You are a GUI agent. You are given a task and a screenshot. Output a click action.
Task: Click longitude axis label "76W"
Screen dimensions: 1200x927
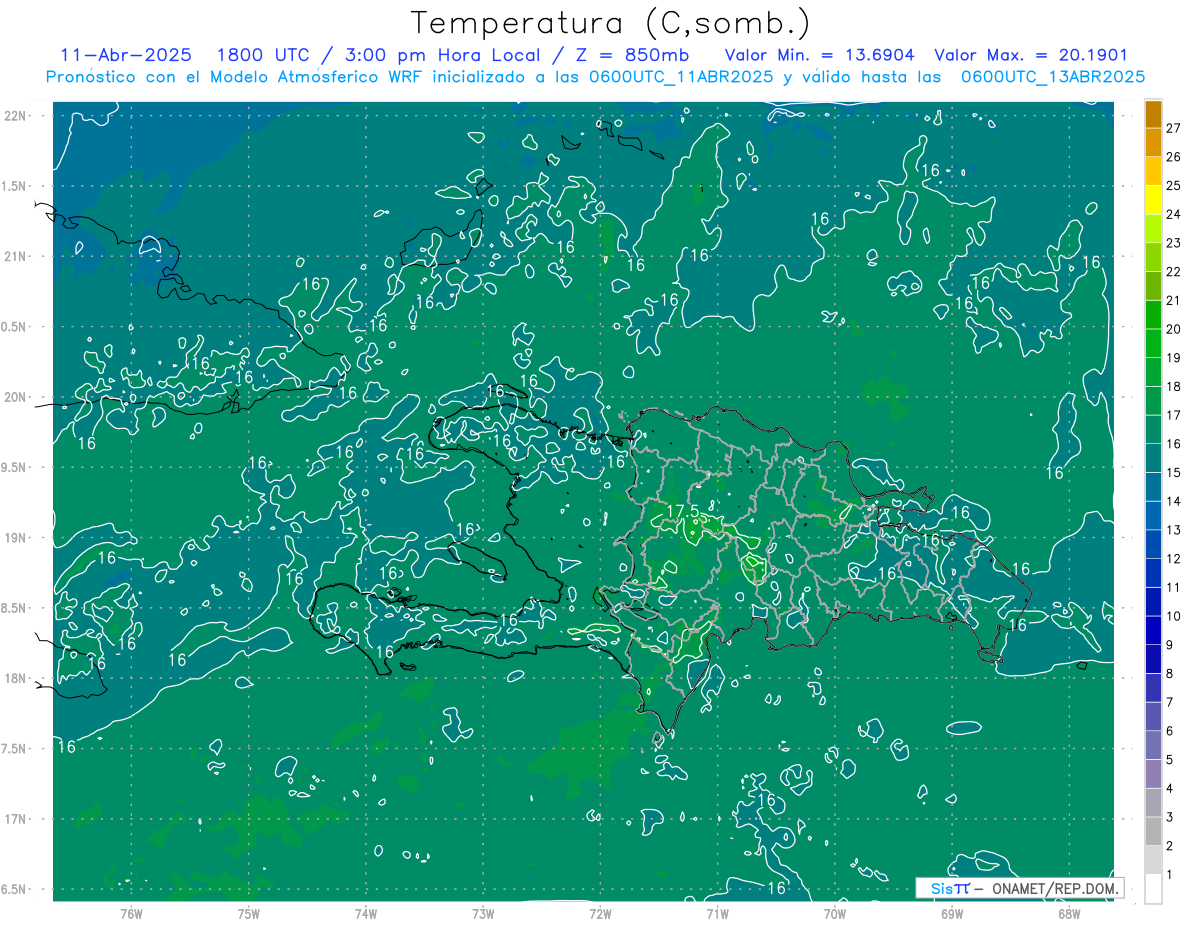[131, 913]
